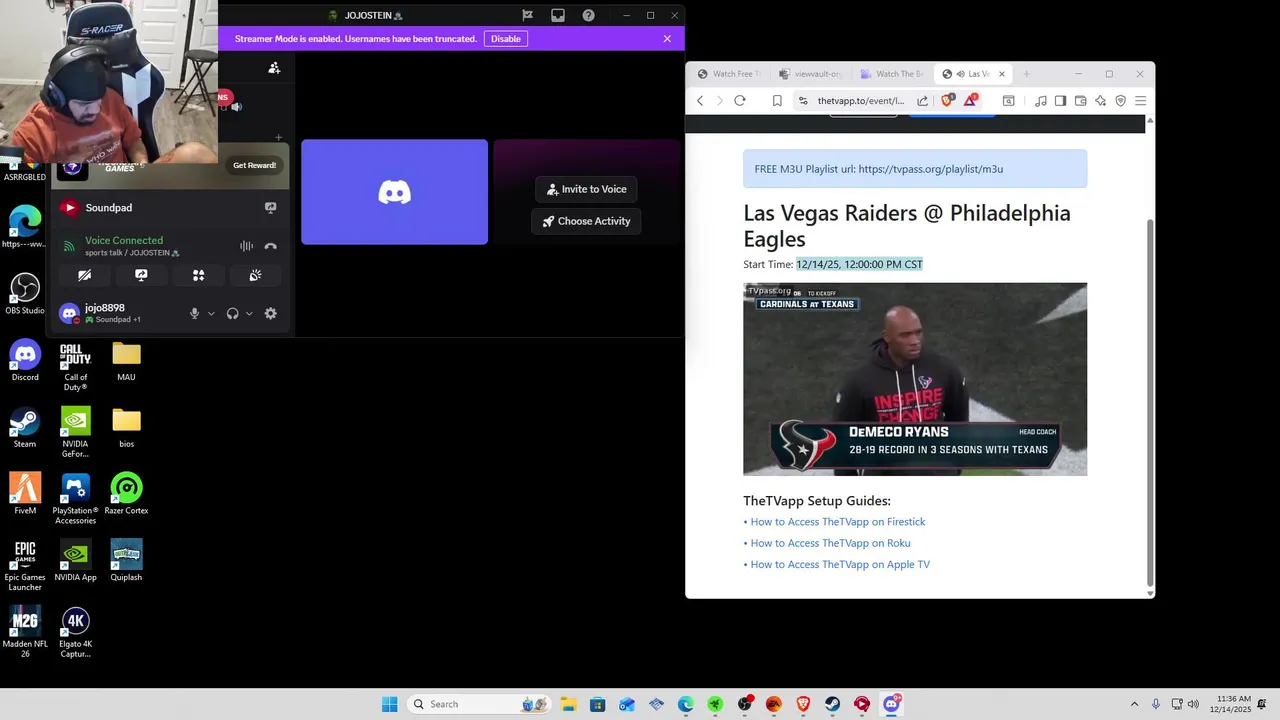
Task: Open Windows Start menu
Action: (389, 704)
